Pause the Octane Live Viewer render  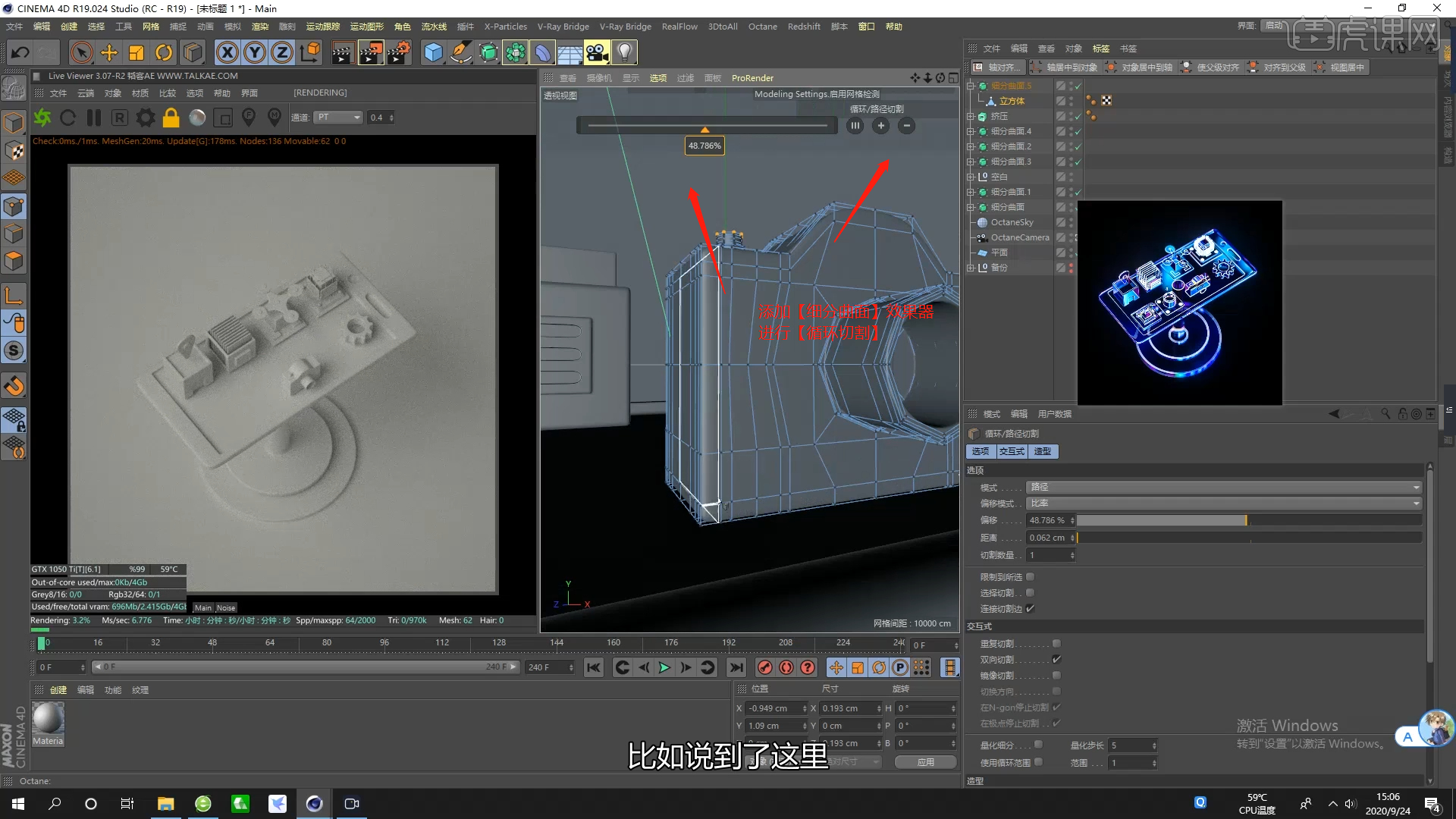[x=94, y=118]
